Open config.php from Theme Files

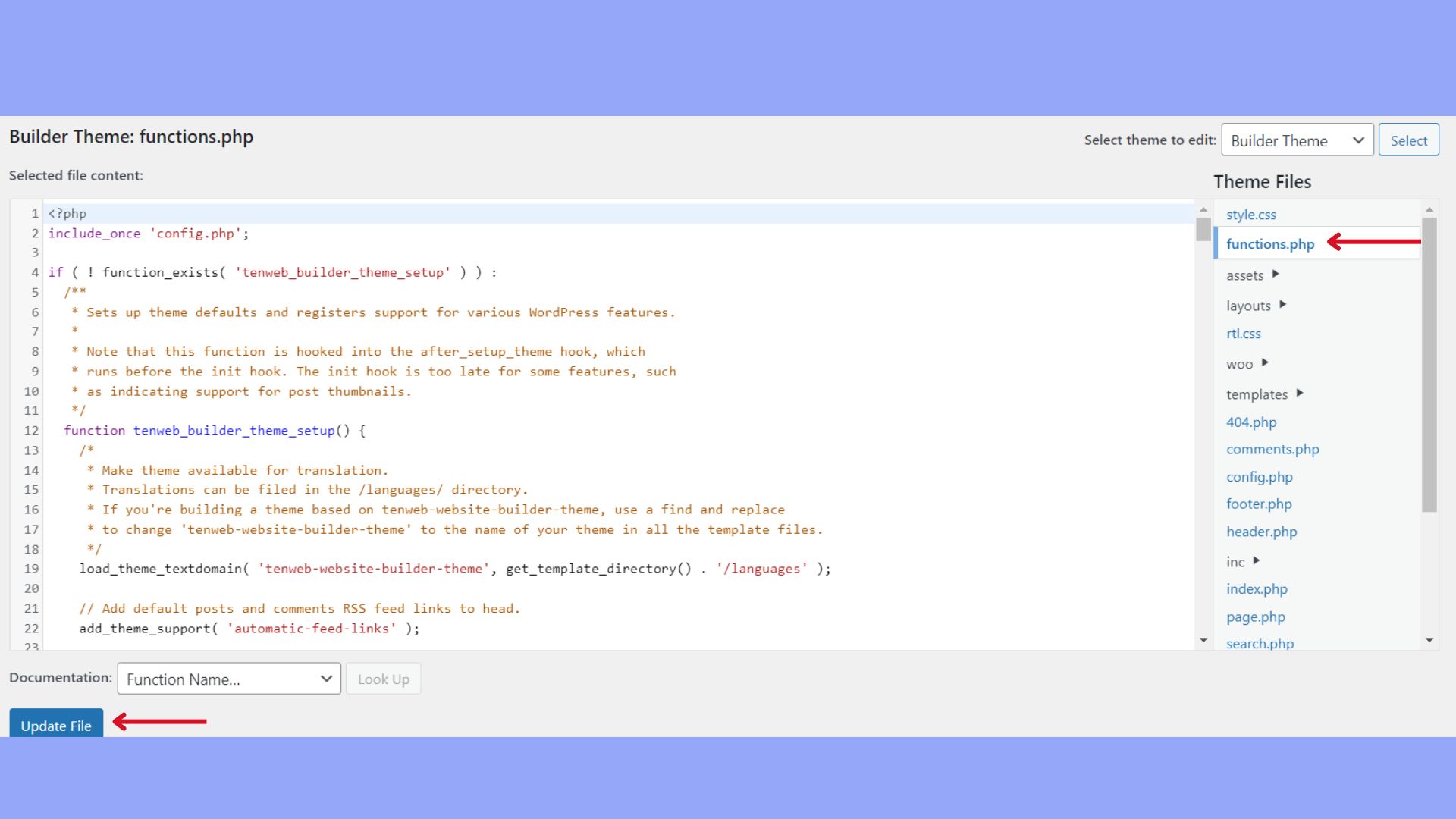[x=1259, y=476]
